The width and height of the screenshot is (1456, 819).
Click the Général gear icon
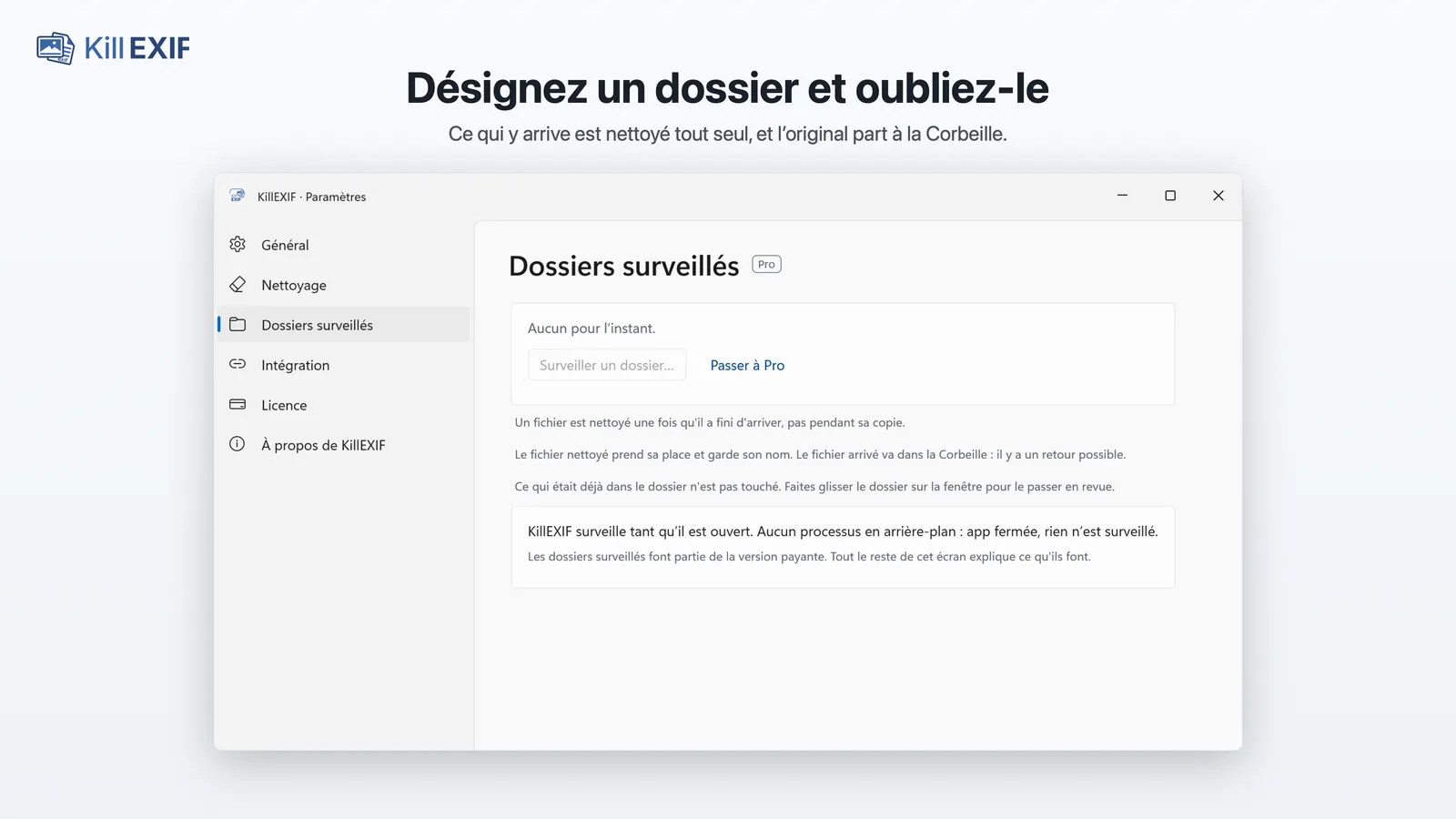tap(238, 244)
